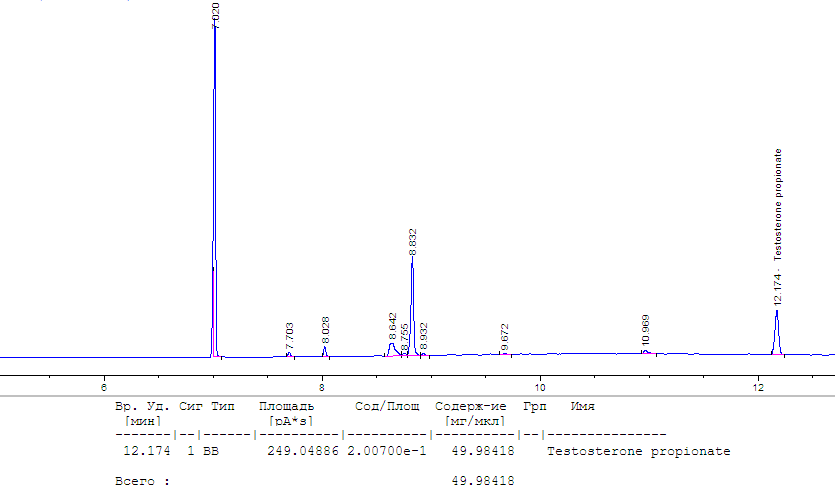Click the Всего total row label

click(x=141, y=481)
